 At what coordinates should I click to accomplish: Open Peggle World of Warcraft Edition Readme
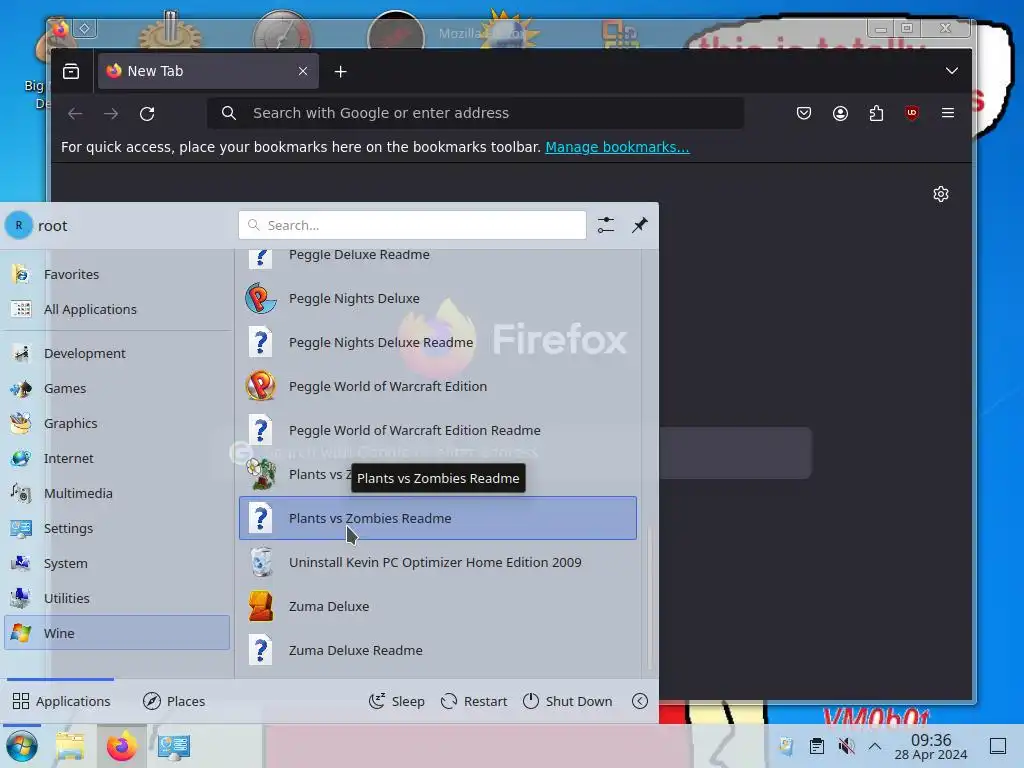point(438,430)
